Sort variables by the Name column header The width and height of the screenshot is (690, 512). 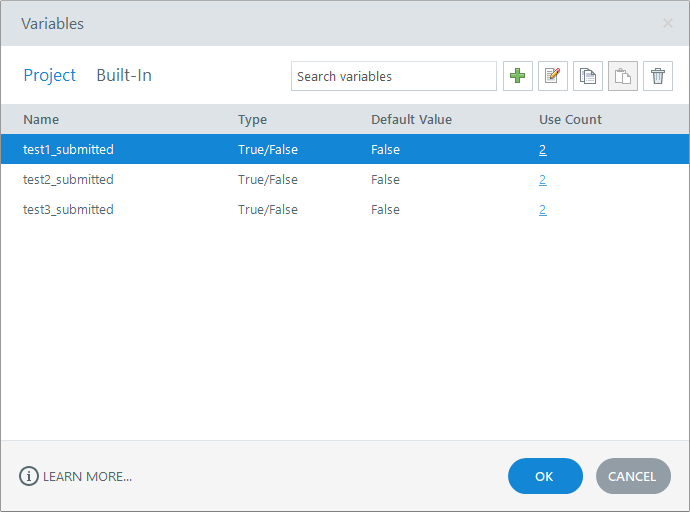(x=41, y=119)
